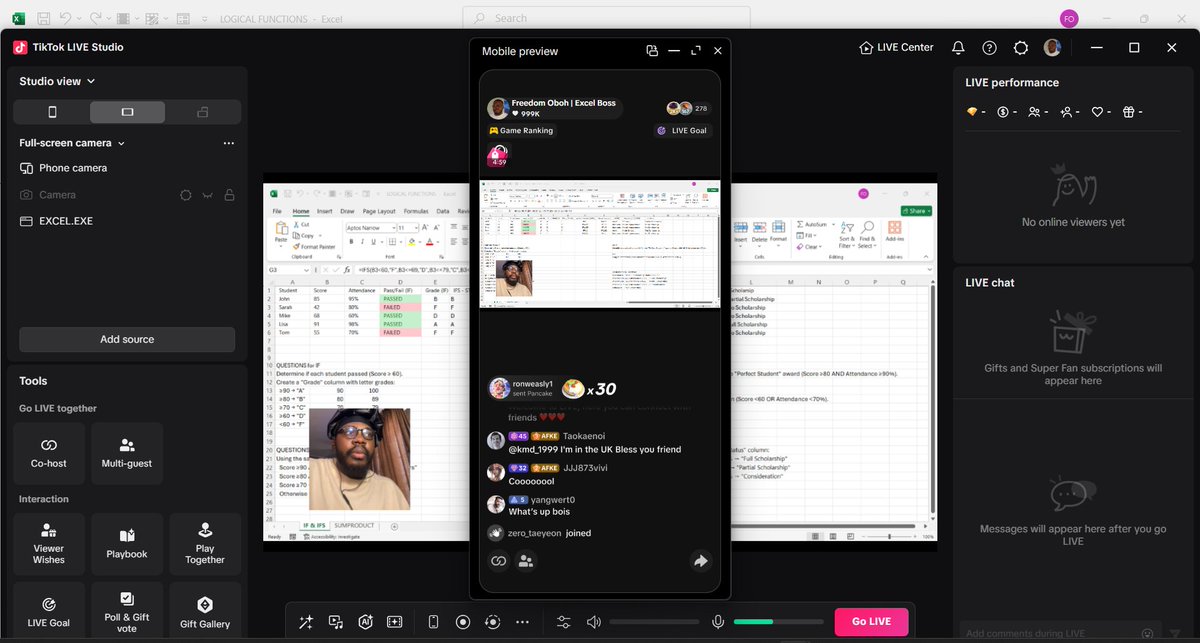The width and height of the screenshot is (1200, 643).
Task: Click the enhancement magic wand icon in bottom toolbar
Action: pos(306,621)
